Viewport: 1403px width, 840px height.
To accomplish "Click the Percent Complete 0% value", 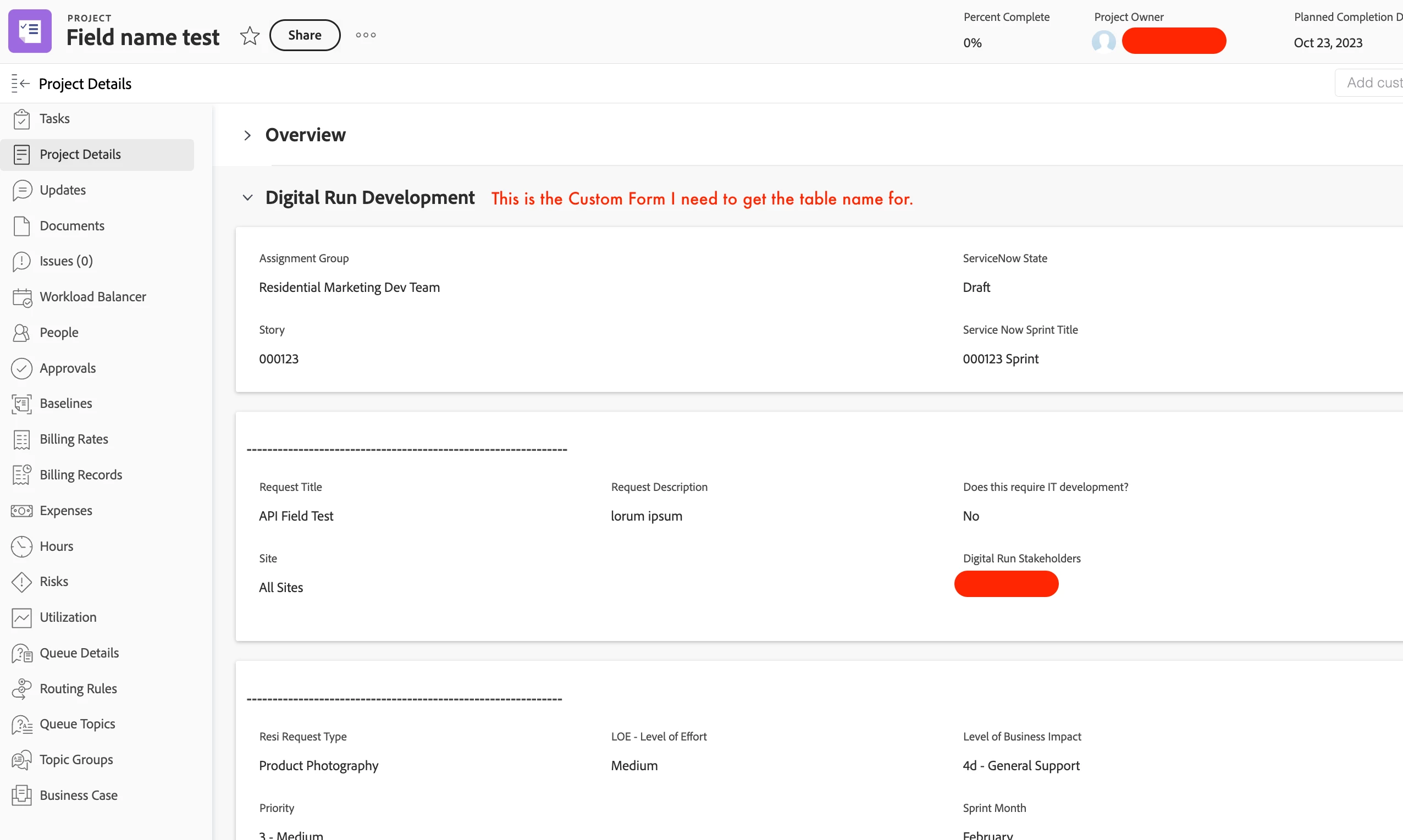I will point(972,43).
